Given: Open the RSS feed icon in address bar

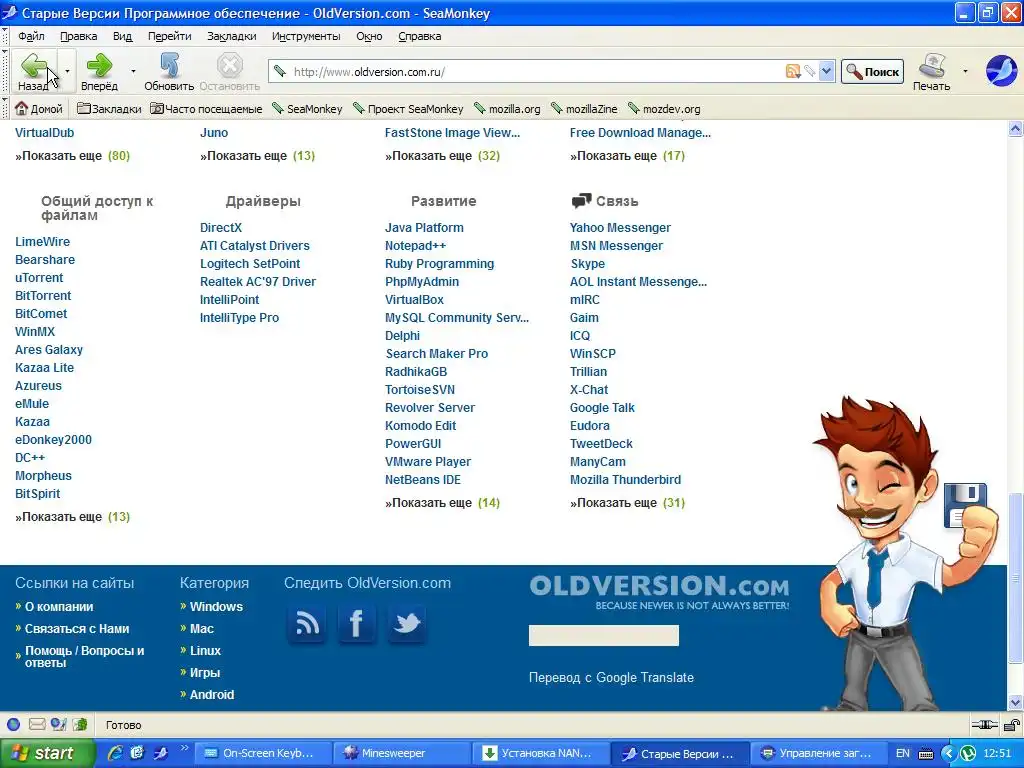Looking at the screenshot, I should (793, 71).
